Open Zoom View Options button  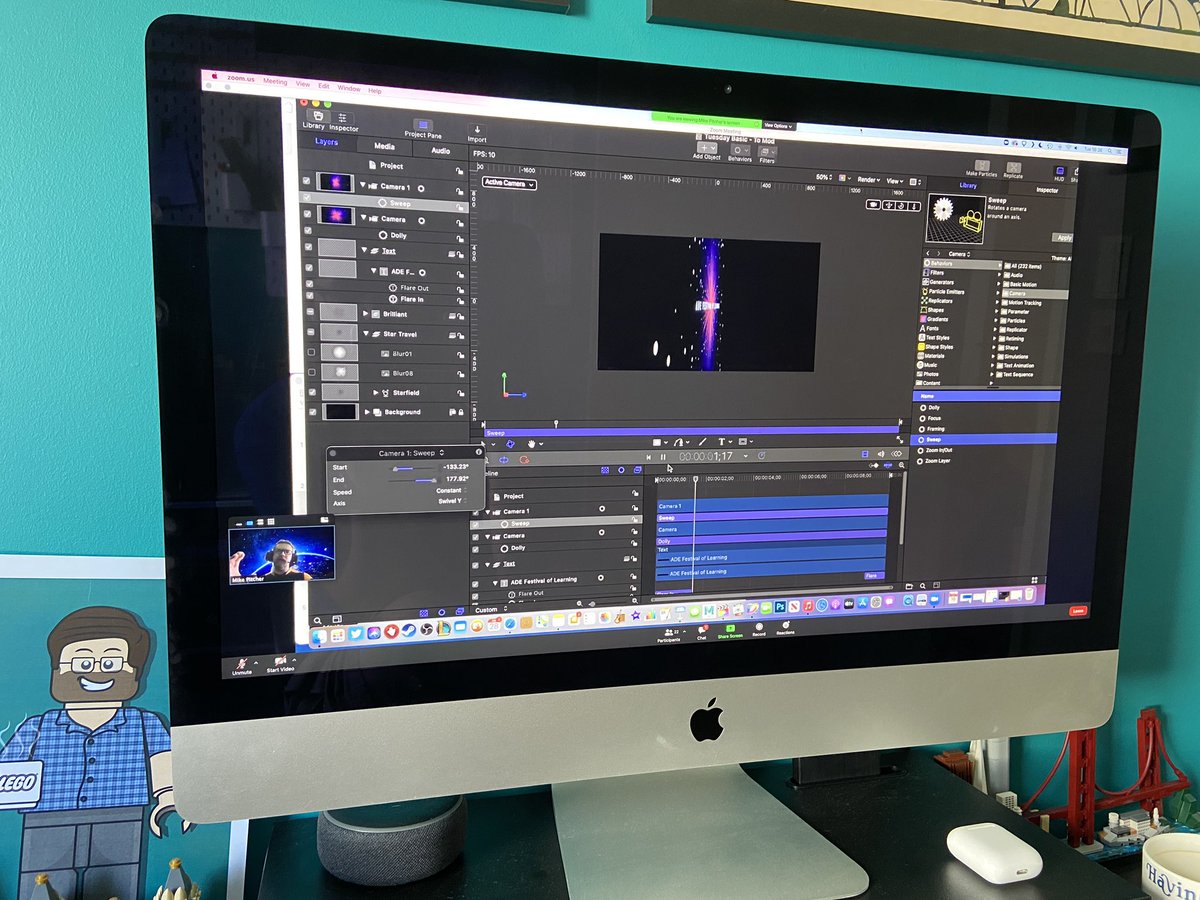[x=779, y=126]
